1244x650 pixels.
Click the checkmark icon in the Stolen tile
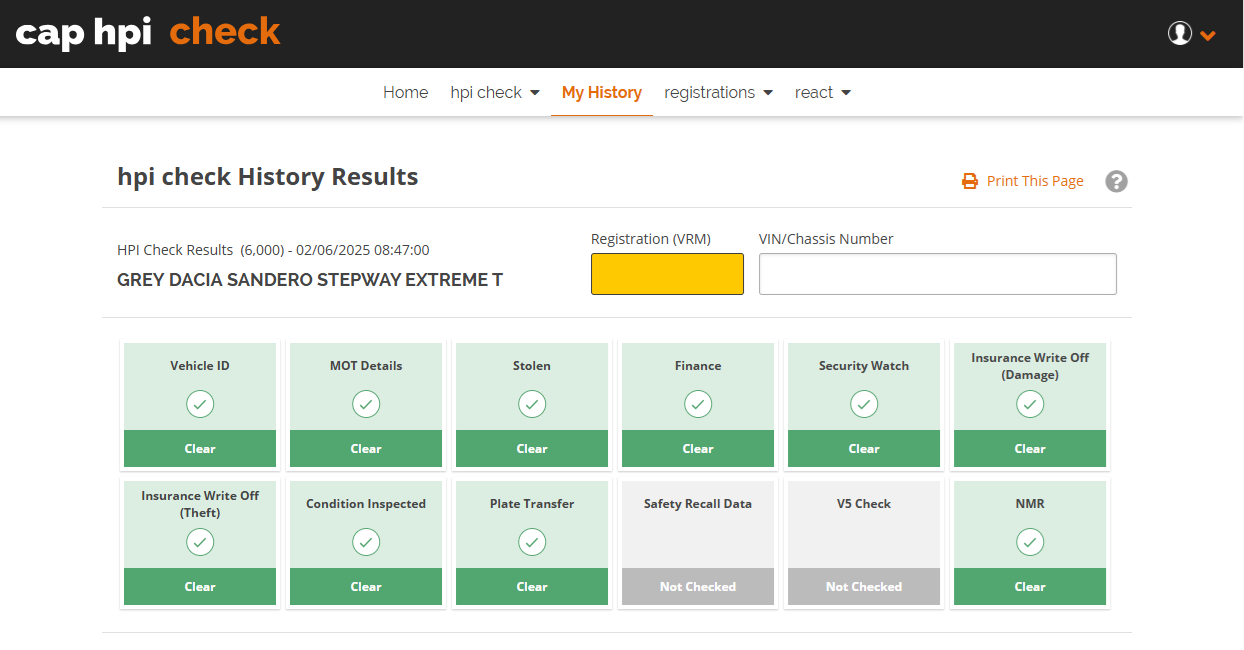[x=531, y=404]
